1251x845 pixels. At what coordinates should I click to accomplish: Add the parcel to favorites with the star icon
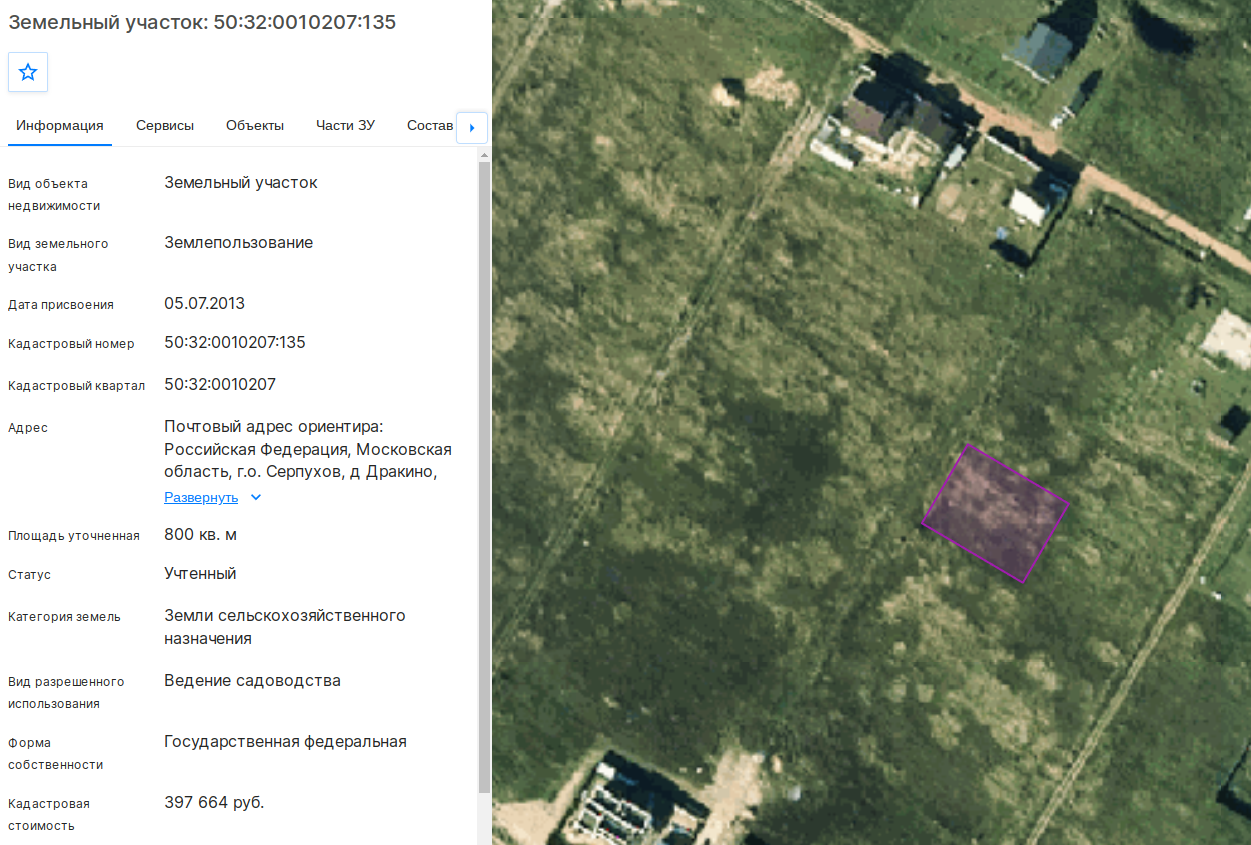click(x=28, y=72)
